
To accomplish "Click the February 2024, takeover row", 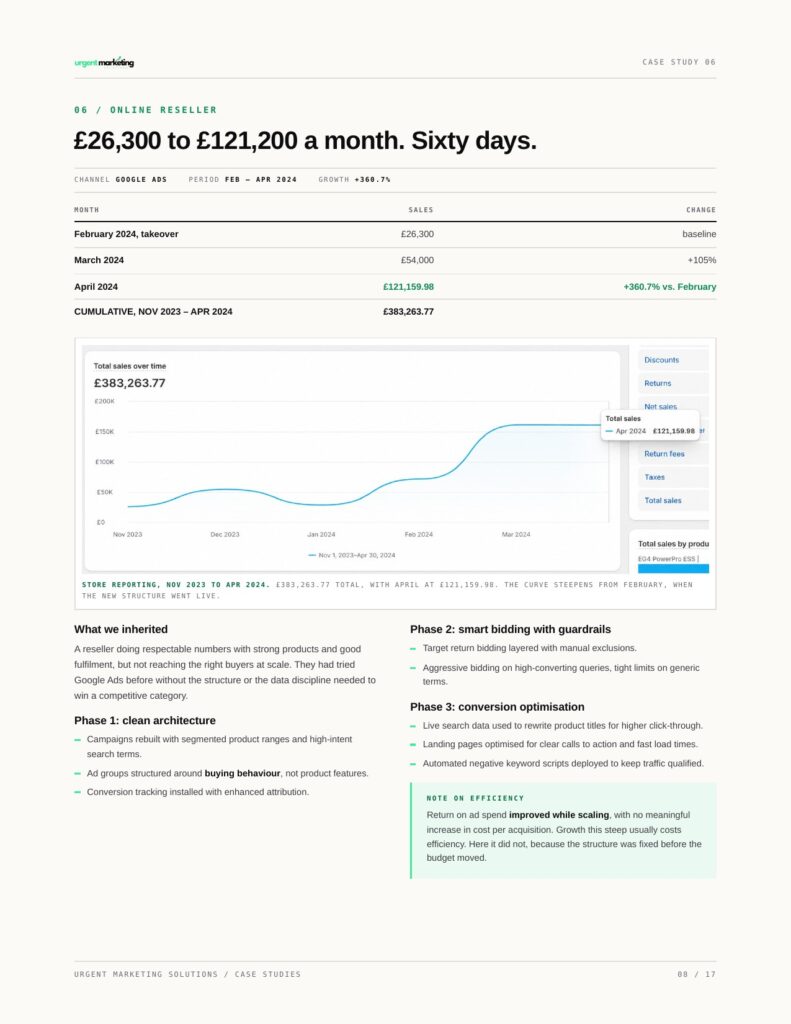I will [x=395, y=234].
